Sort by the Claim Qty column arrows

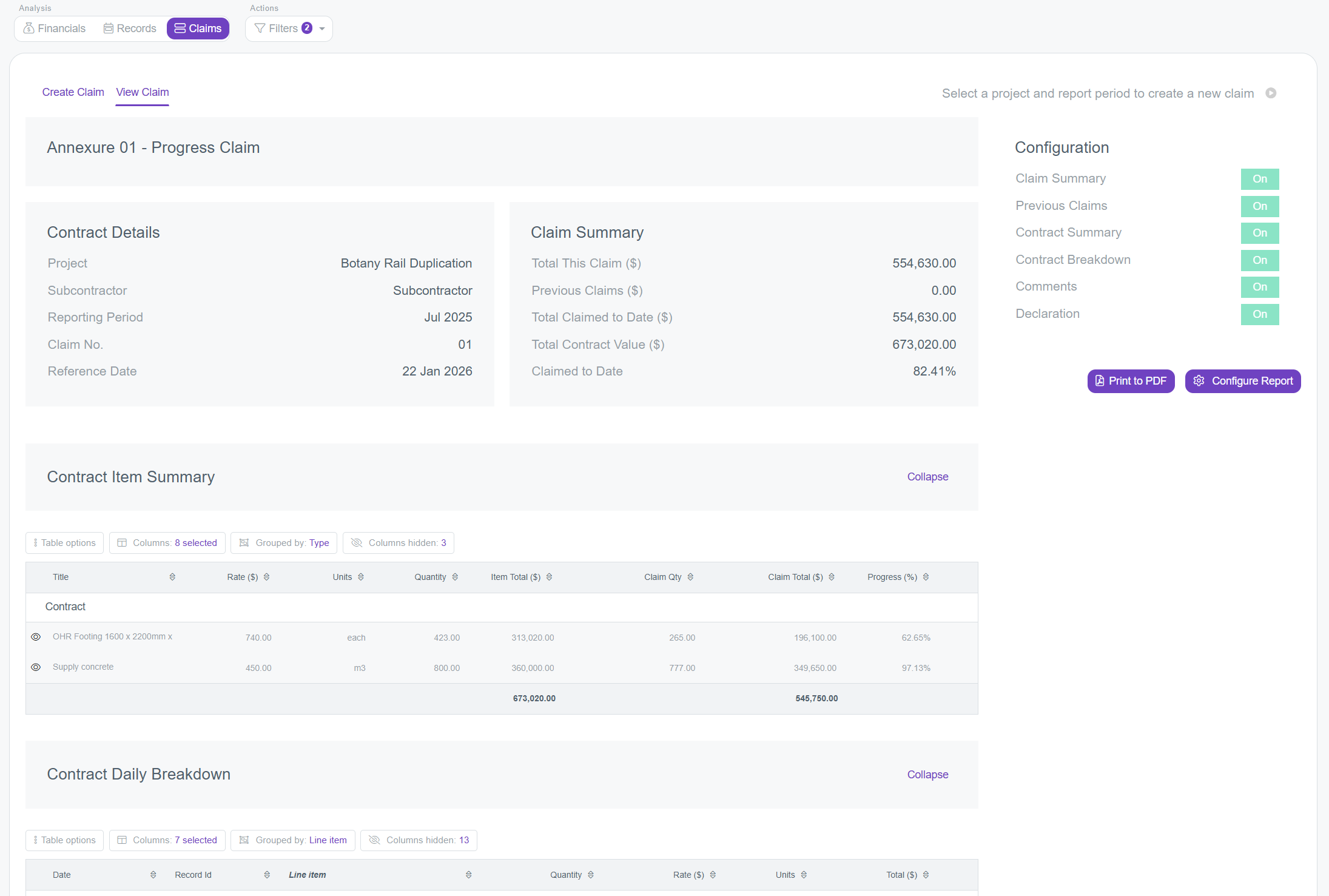point(690,577)
